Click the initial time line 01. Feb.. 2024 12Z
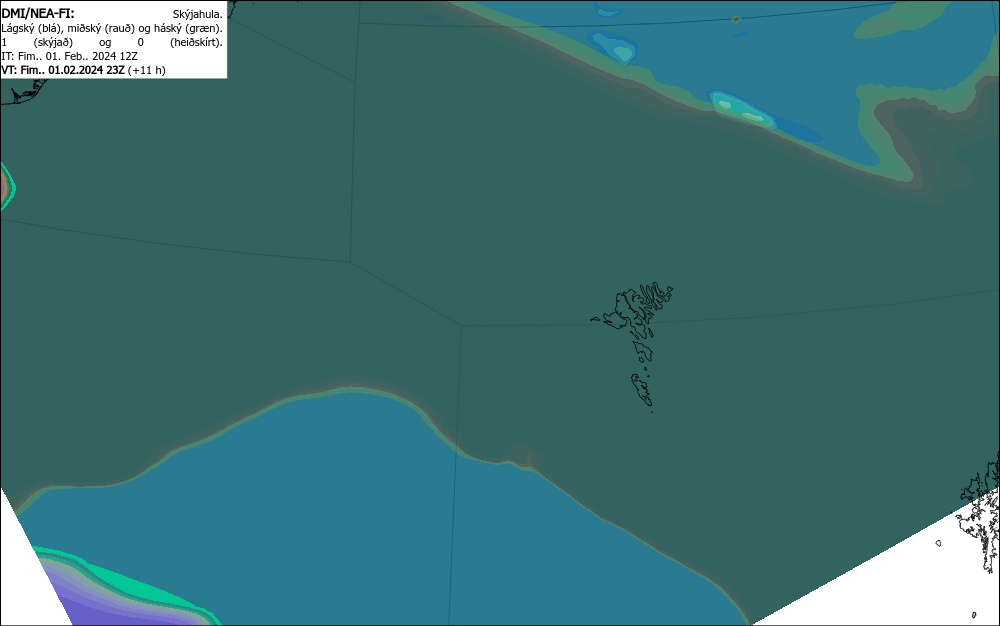 (69, 56)
